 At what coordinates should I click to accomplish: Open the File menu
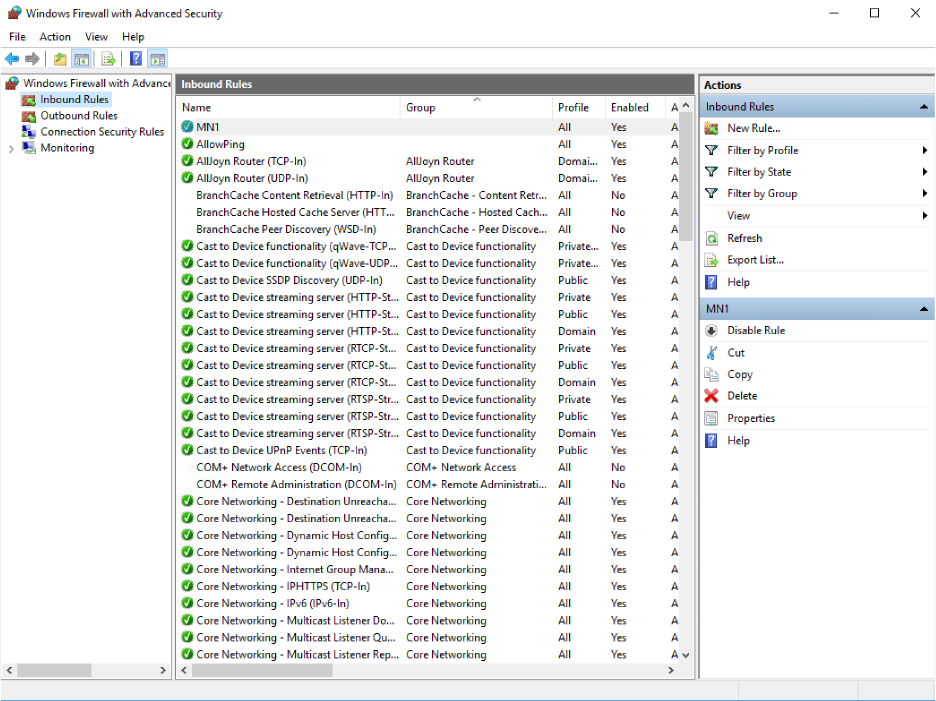[17, 37]
